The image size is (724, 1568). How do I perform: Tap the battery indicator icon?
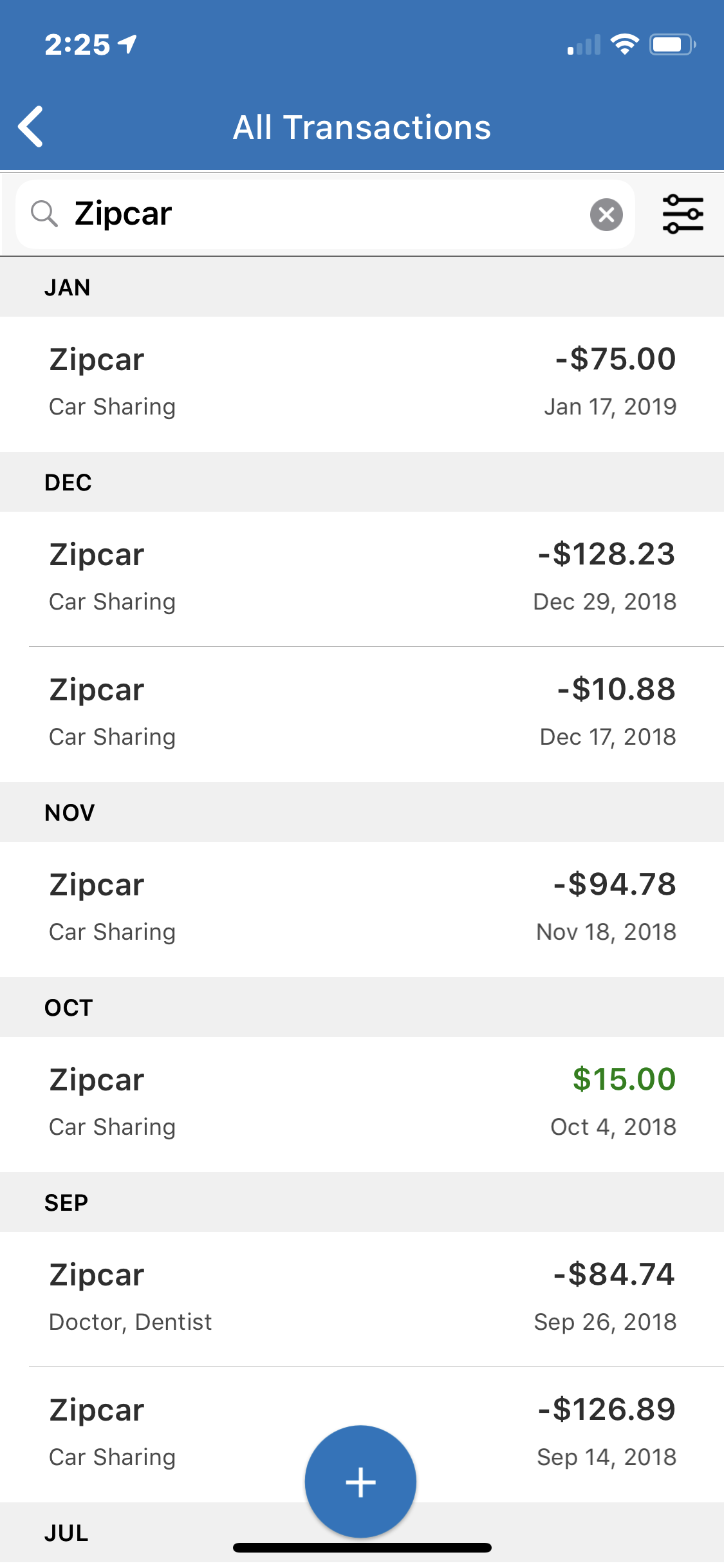pos(672,44)
